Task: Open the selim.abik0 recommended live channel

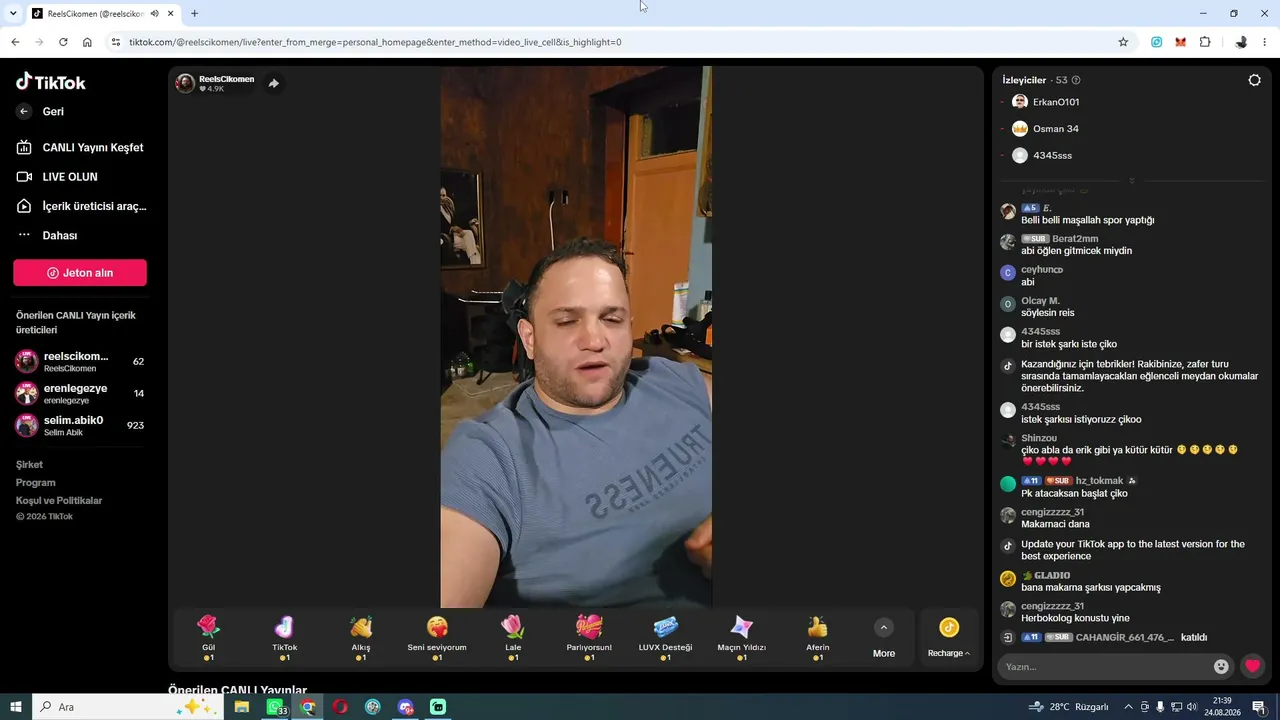Action: click(x=80, y=425)
